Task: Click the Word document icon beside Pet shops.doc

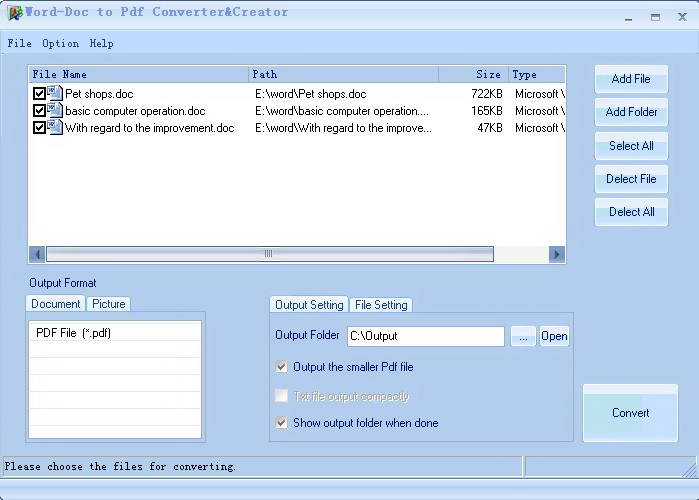Action: click(x=55, y=93)
